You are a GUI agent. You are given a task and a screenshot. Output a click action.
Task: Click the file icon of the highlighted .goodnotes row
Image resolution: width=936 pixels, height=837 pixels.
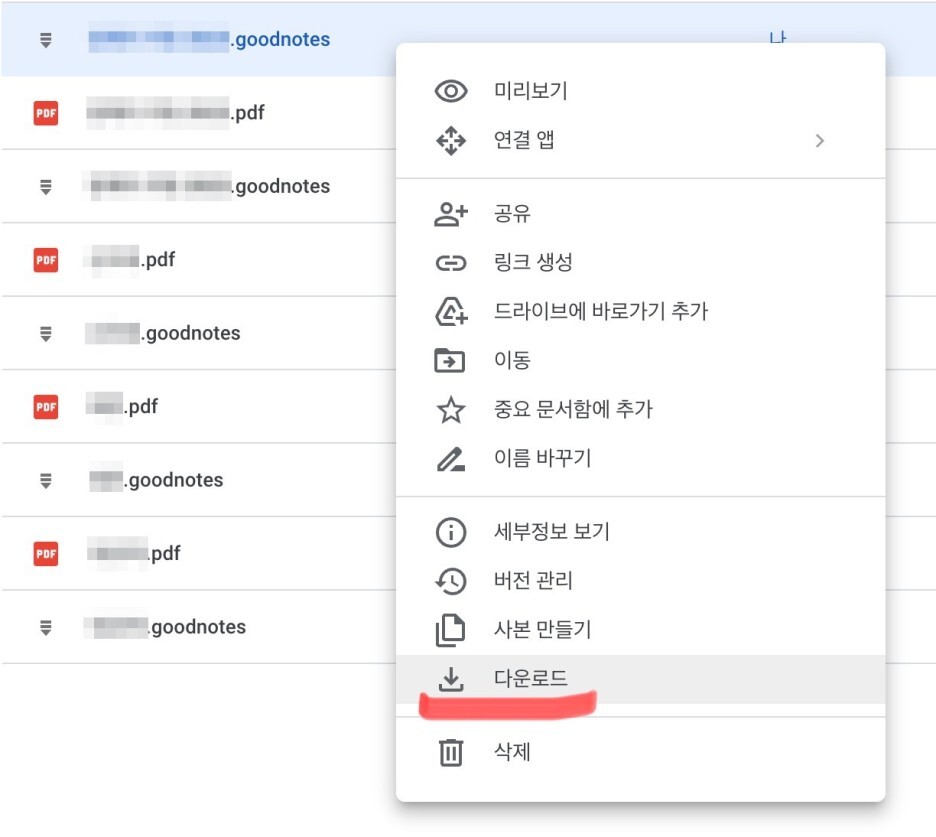[45, 40]
